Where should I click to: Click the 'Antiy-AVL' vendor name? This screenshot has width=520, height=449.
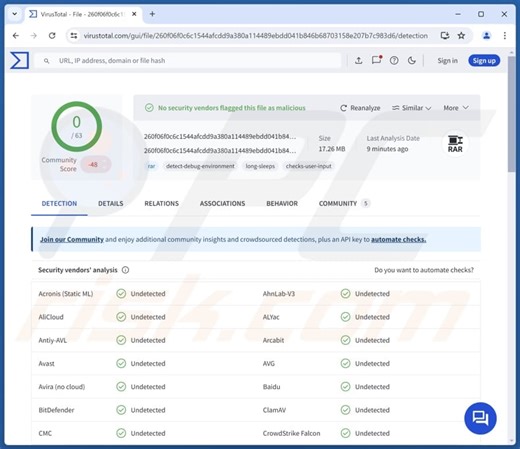point(53,340)
